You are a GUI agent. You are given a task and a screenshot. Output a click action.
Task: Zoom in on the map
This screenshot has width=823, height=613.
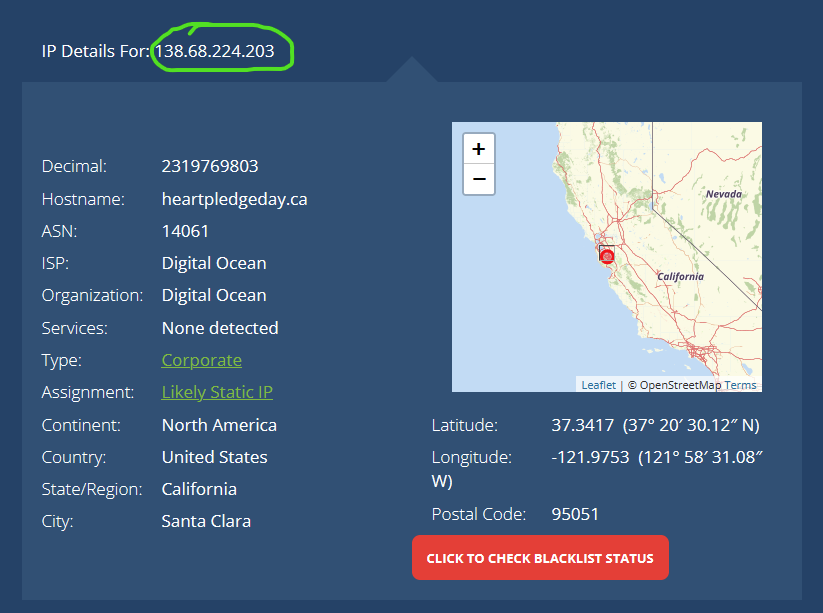(479, 149)
